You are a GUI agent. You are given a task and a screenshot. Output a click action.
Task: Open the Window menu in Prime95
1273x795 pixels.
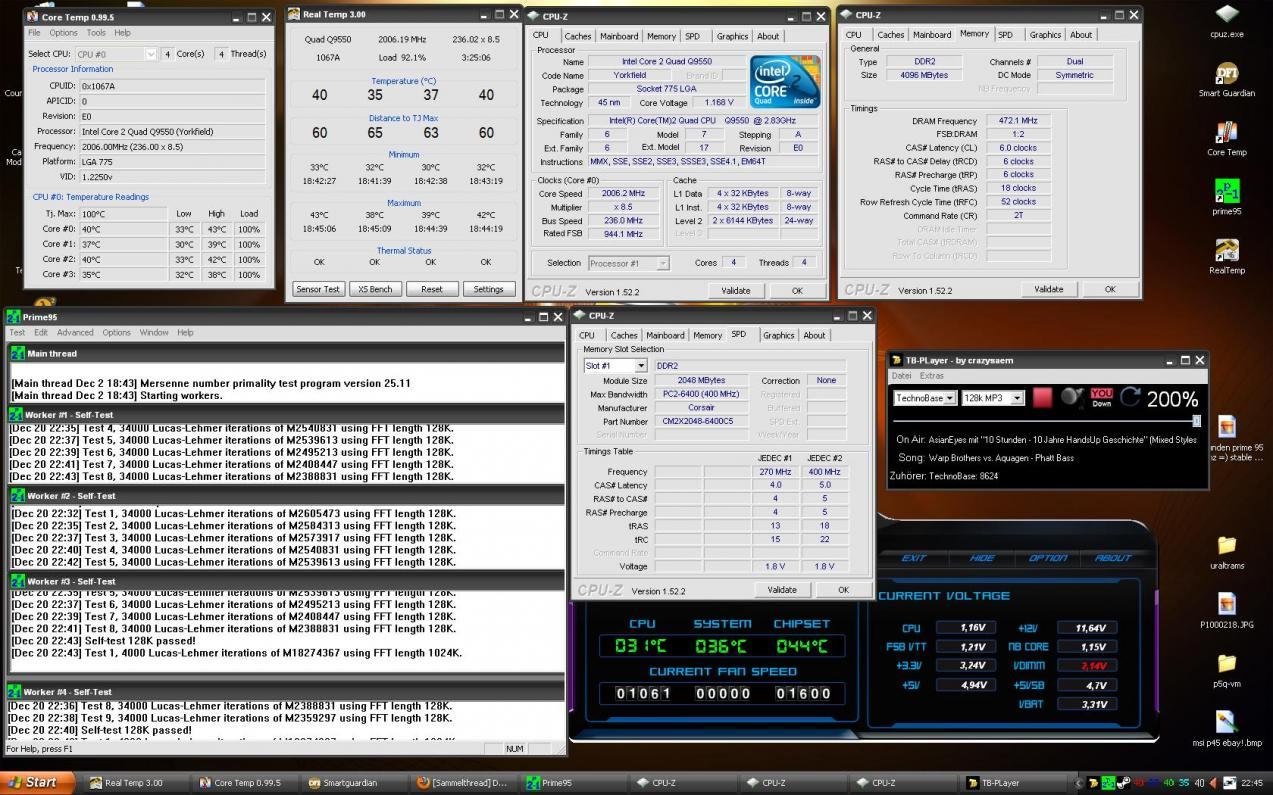pyautogui.click(x=154, y=332)
